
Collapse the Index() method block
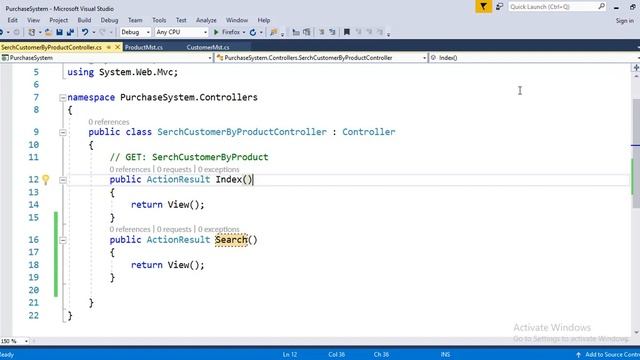click(62, 180)
